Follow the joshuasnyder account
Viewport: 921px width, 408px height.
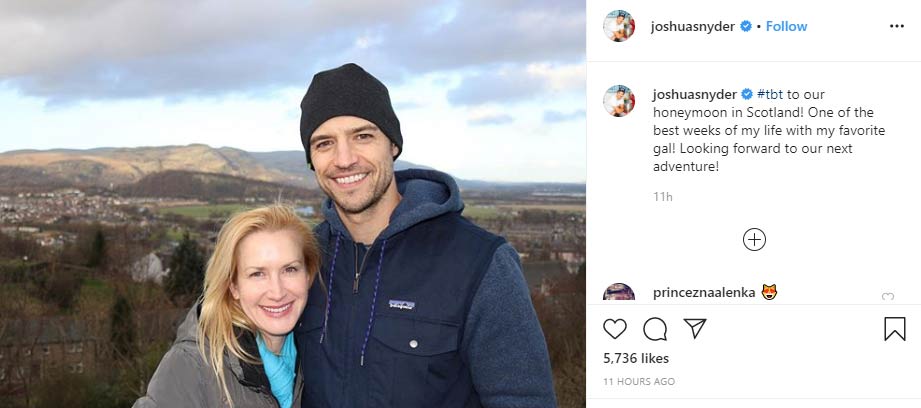click(786, 26)
